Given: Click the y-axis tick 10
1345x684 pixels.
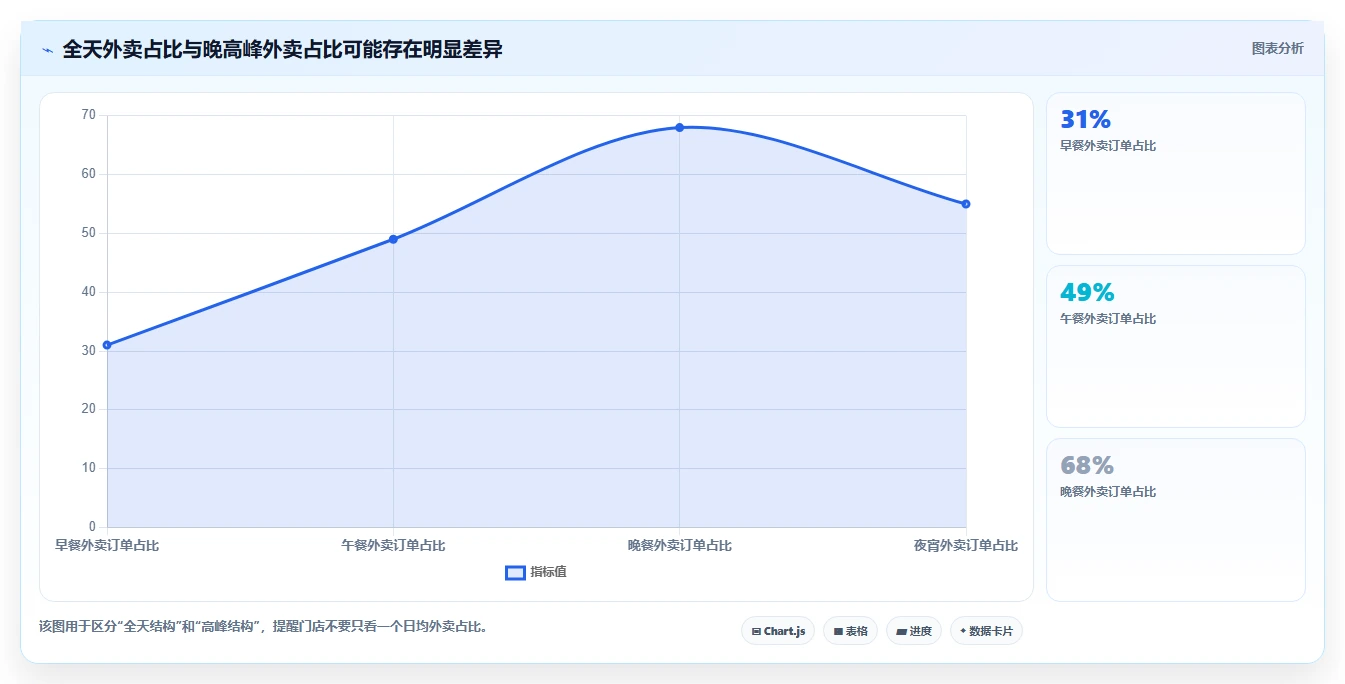Looking at the screenshot, I should click(88, 468).
